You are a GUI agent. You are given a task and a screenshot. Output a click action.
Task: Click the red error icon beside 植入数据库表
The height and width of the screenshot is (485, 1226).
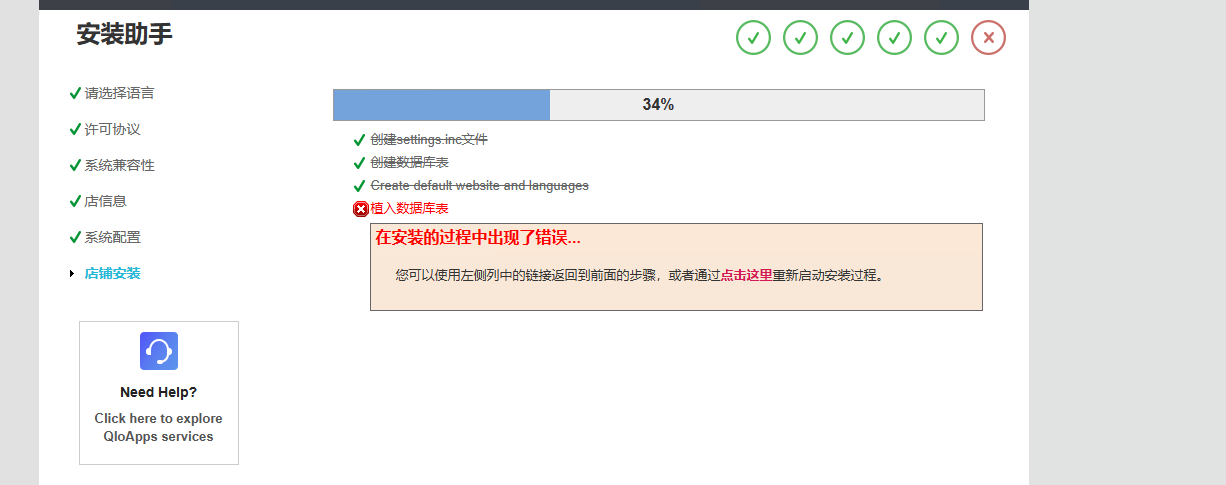tap(361, 209)
